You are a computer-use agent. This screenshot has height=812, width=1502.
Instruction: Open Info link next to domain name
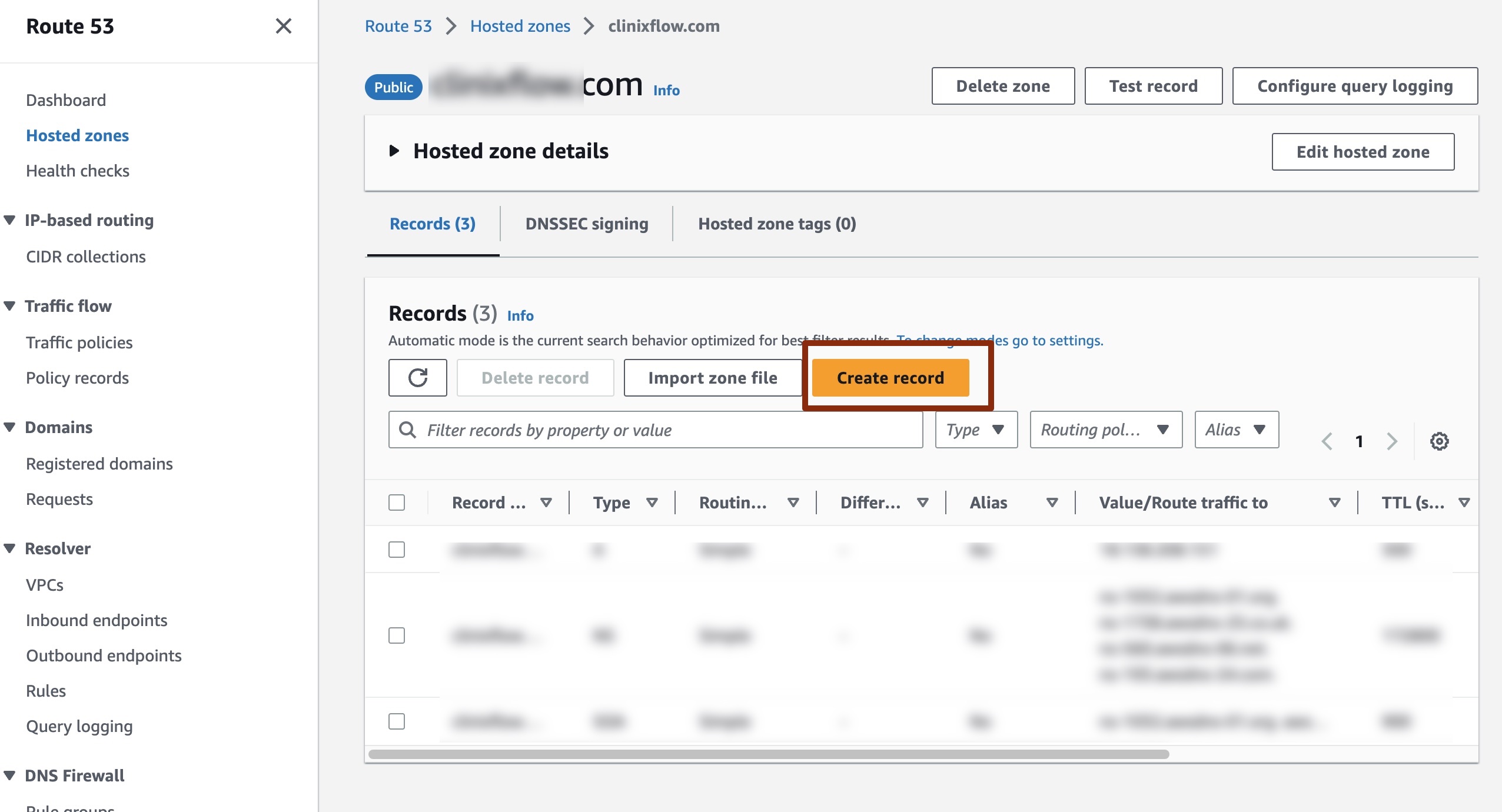click(x=666, y=90)
